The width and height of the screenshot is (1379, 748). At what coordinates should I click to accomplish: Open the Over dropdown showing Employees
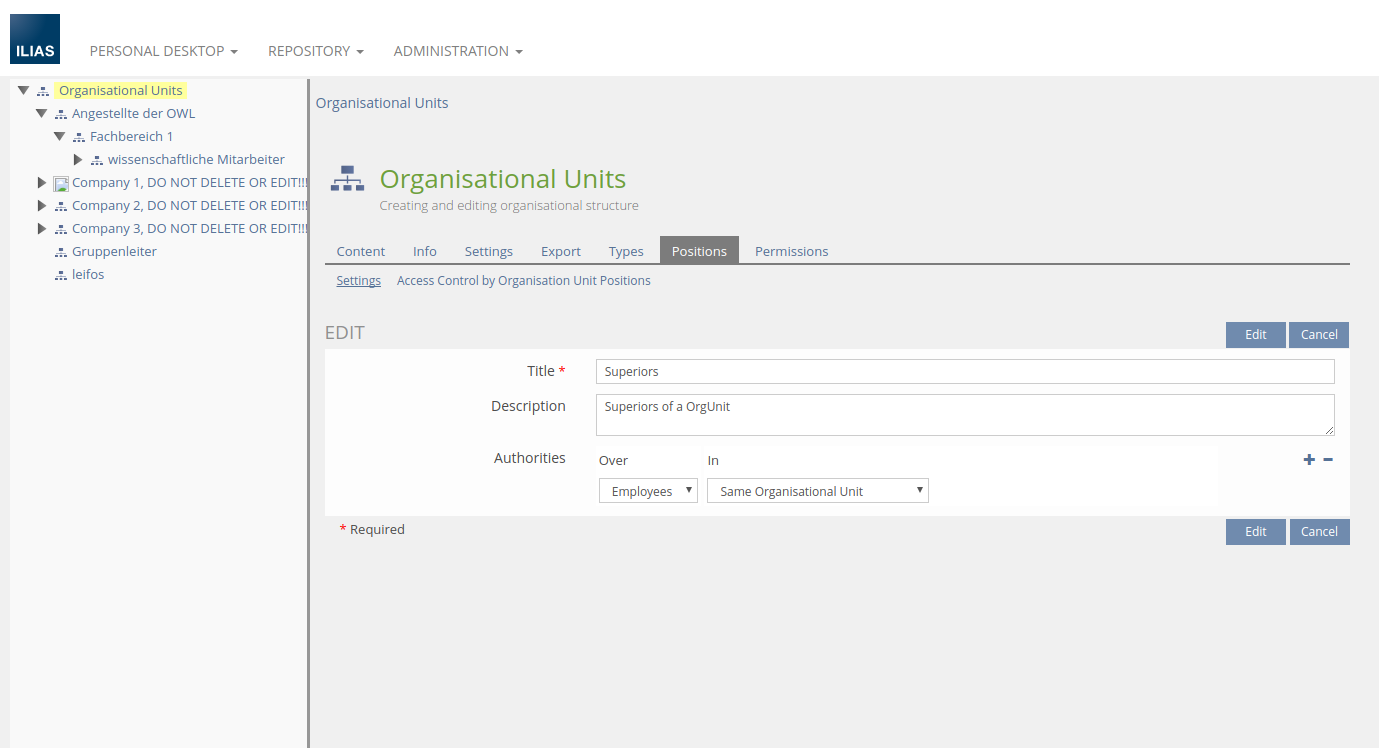coord(648,491)
